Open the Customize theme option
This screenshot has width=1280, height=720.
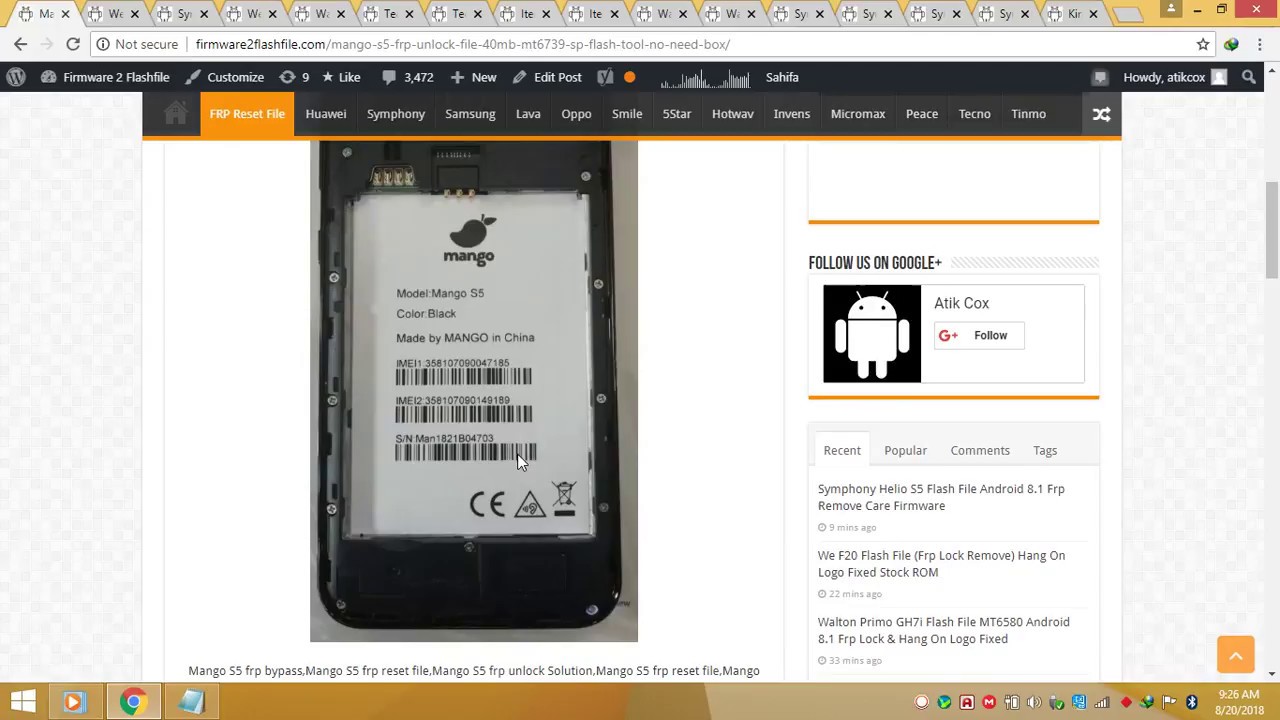225,77
